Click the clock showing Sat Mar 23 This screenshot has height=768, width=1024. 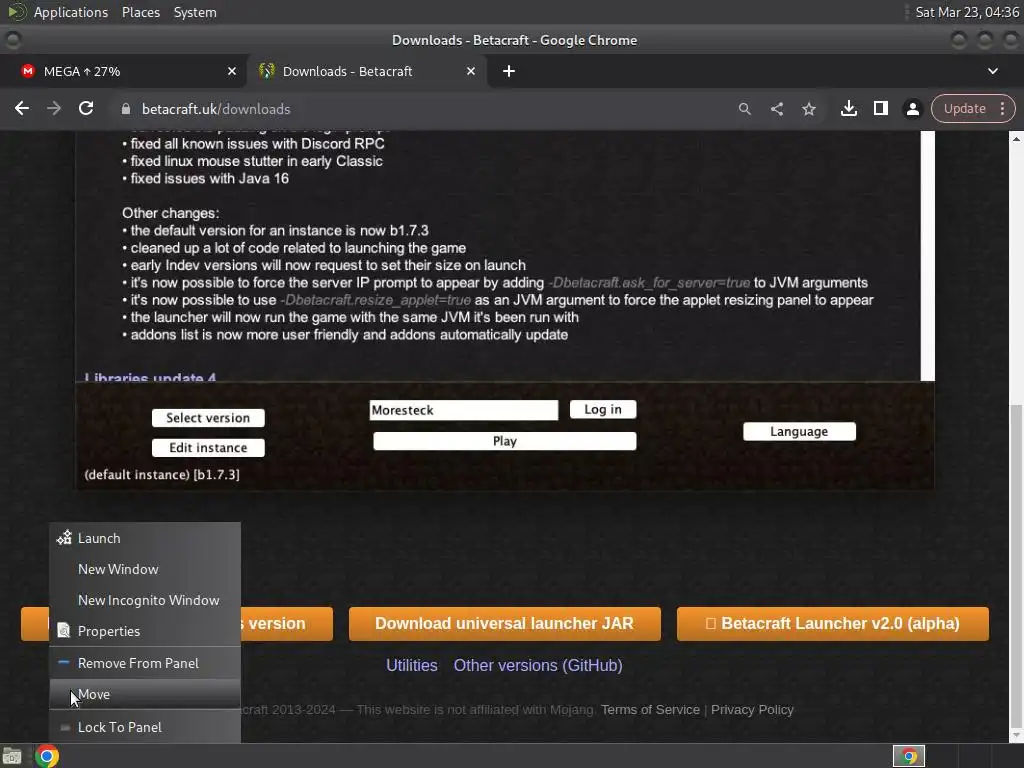(x=967, y=12)
